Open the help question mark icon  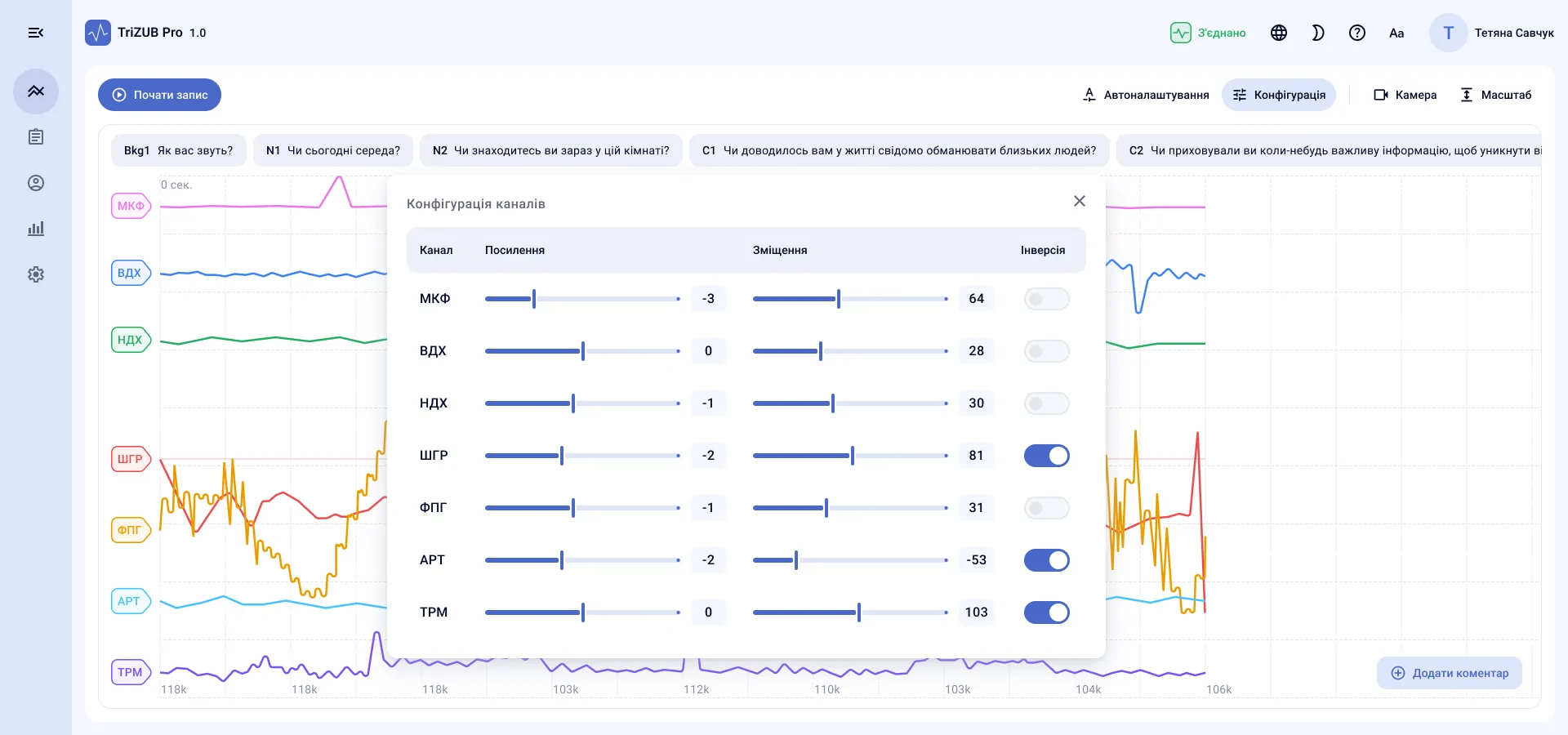[1357, 33]
